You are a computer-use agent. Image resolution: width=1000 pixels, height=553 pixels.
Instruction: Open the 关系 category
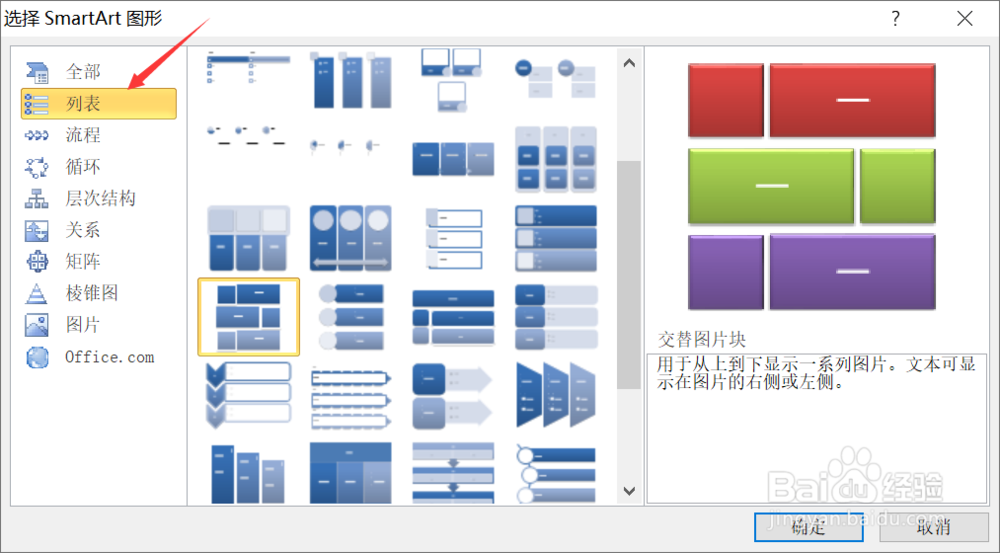99,230
